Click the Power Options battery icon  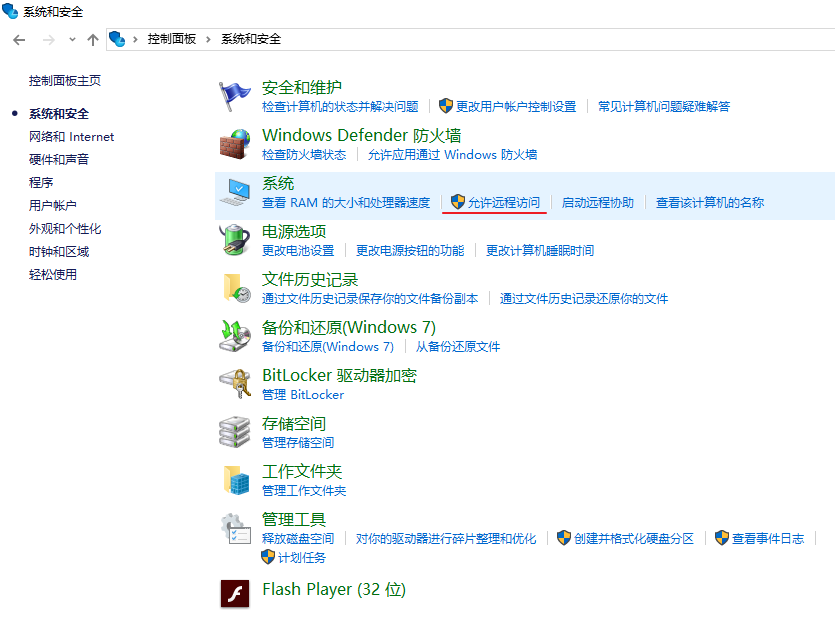234,240
